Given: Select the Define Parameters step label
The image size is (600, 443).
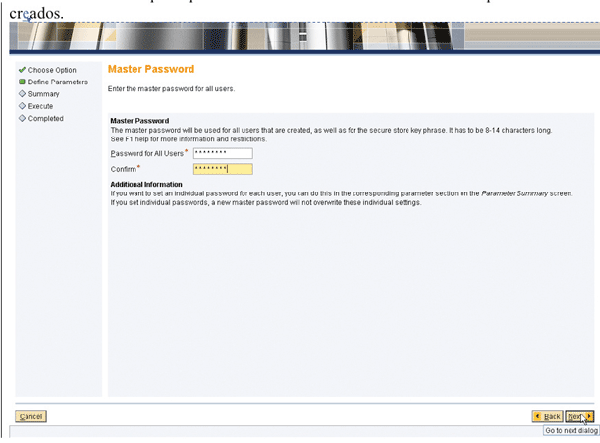Looking at the screenshot, I should [x=58, y=82].
